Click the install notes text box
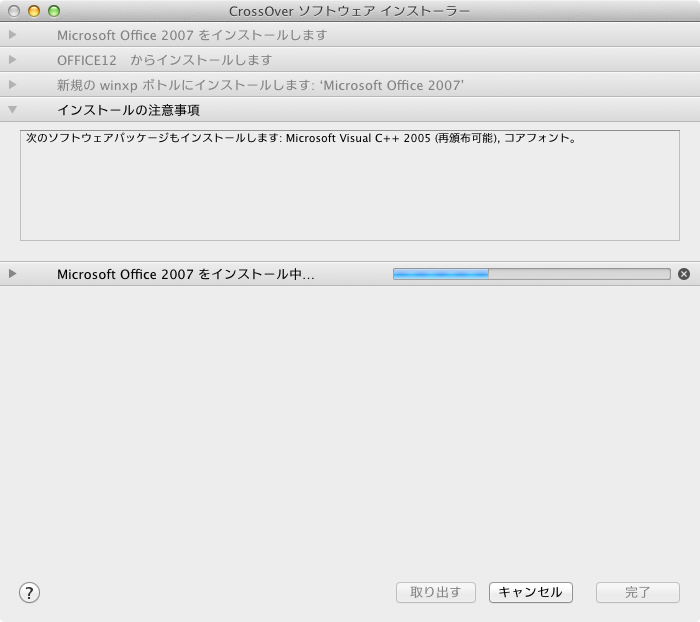Screen dimensions: 700x622 click(x=350, y=185)
